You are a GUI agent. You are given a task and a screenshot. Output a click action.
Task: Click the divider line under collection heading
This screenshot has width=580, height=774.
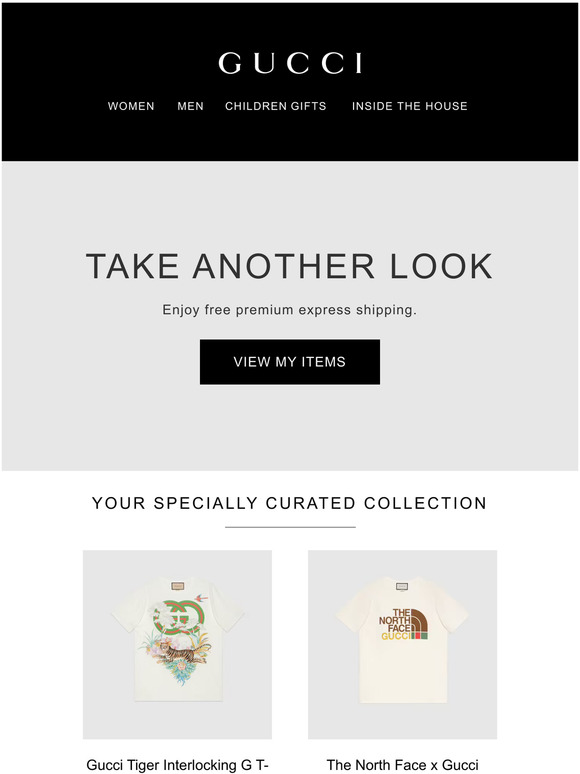coord(290,527)
